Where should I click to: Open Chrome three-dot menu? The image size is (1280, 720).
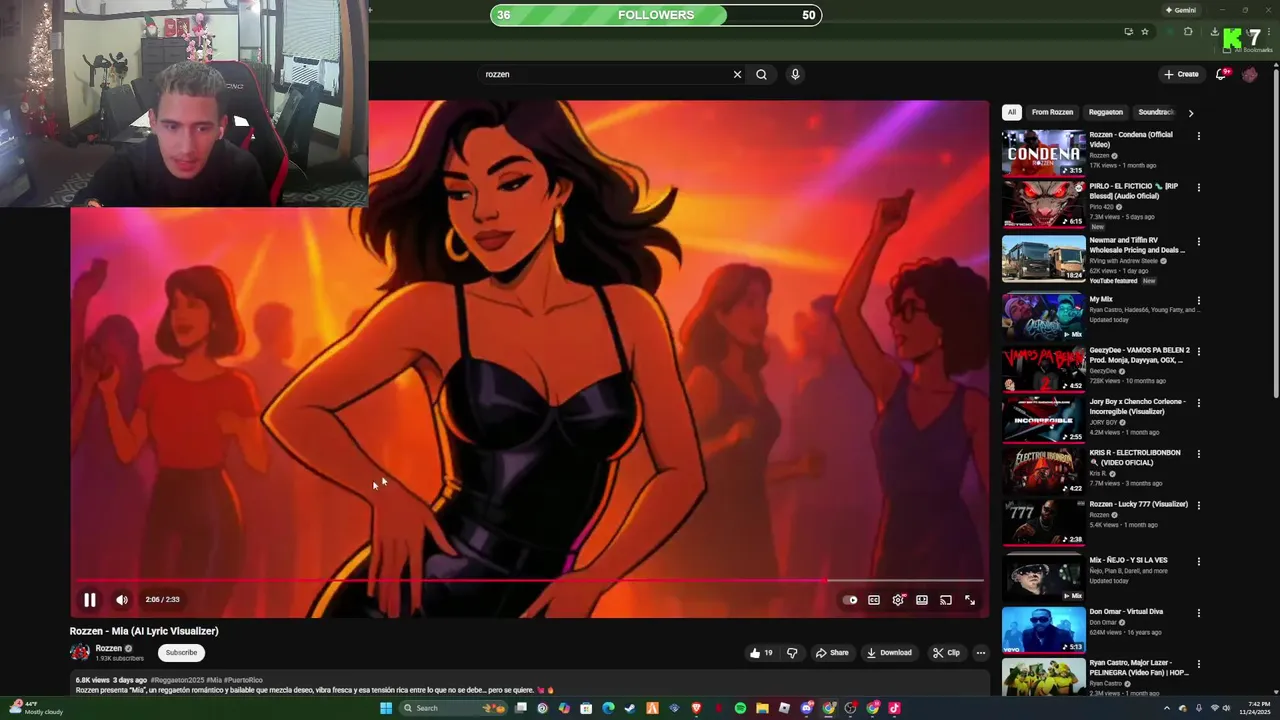pos(1271,32)
